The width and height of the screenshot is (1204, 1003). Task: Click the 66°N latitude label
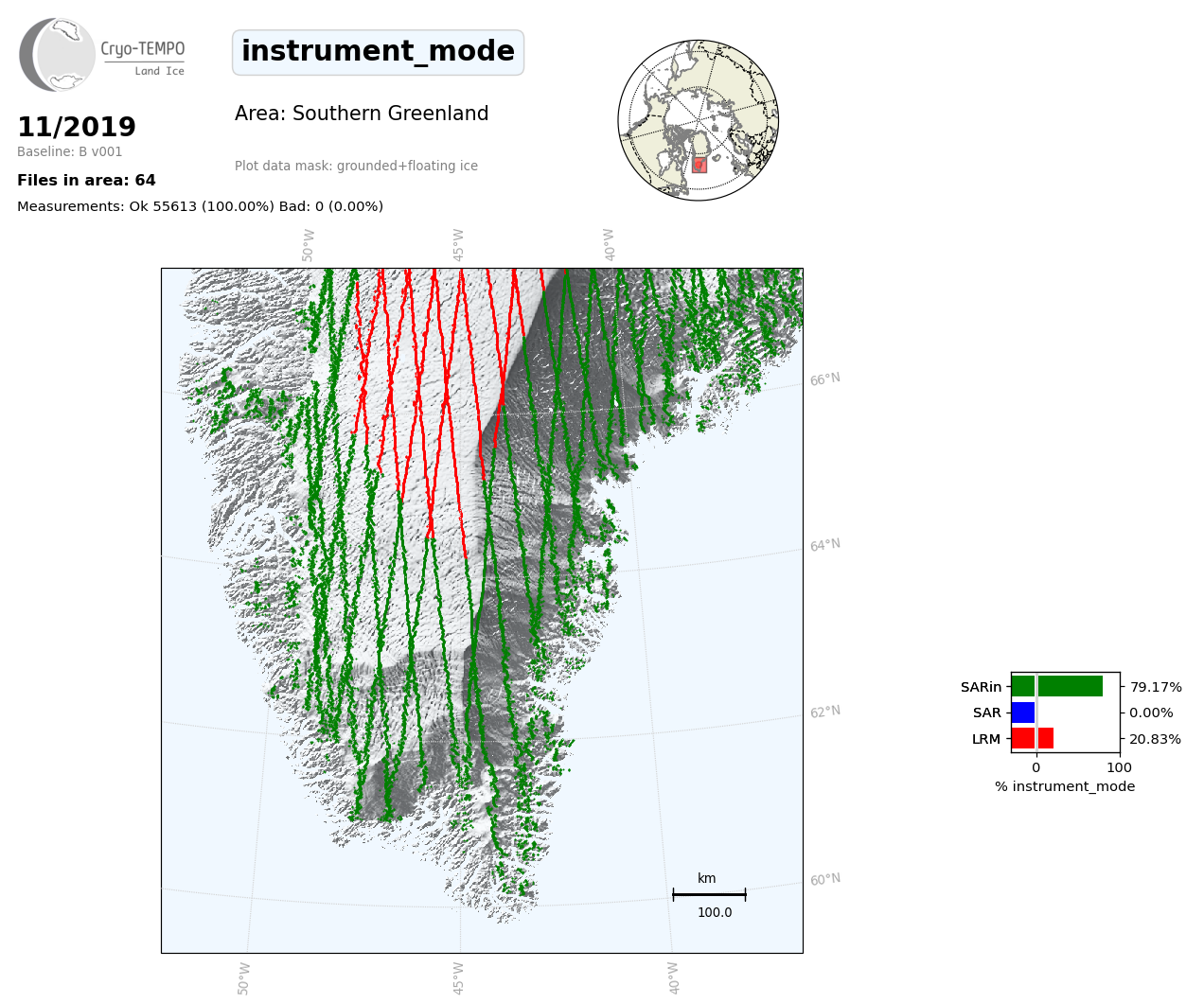[824, 379]
